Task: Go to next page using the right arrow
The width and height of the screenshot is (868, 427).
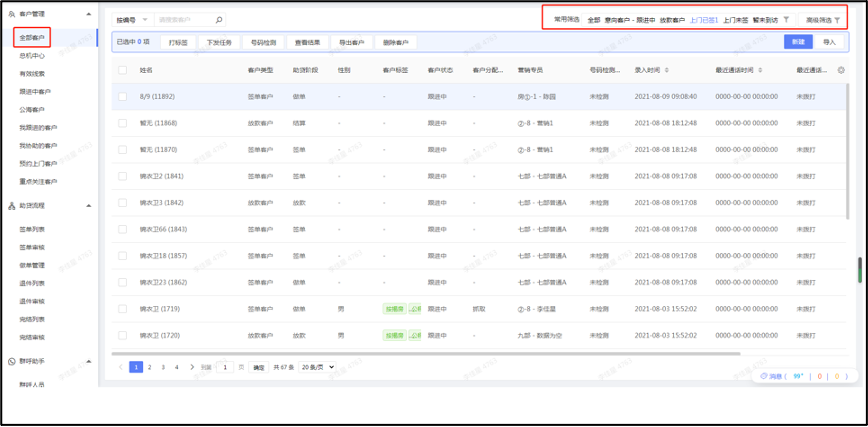Action: point(192,367)
